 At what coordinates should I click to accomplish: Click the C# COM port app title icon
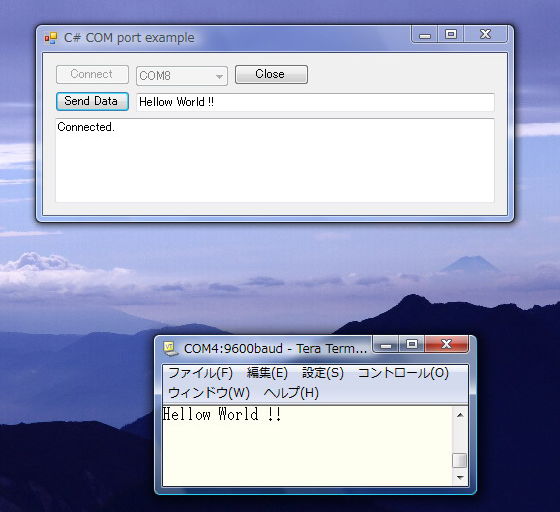click(x=51, y=38)
